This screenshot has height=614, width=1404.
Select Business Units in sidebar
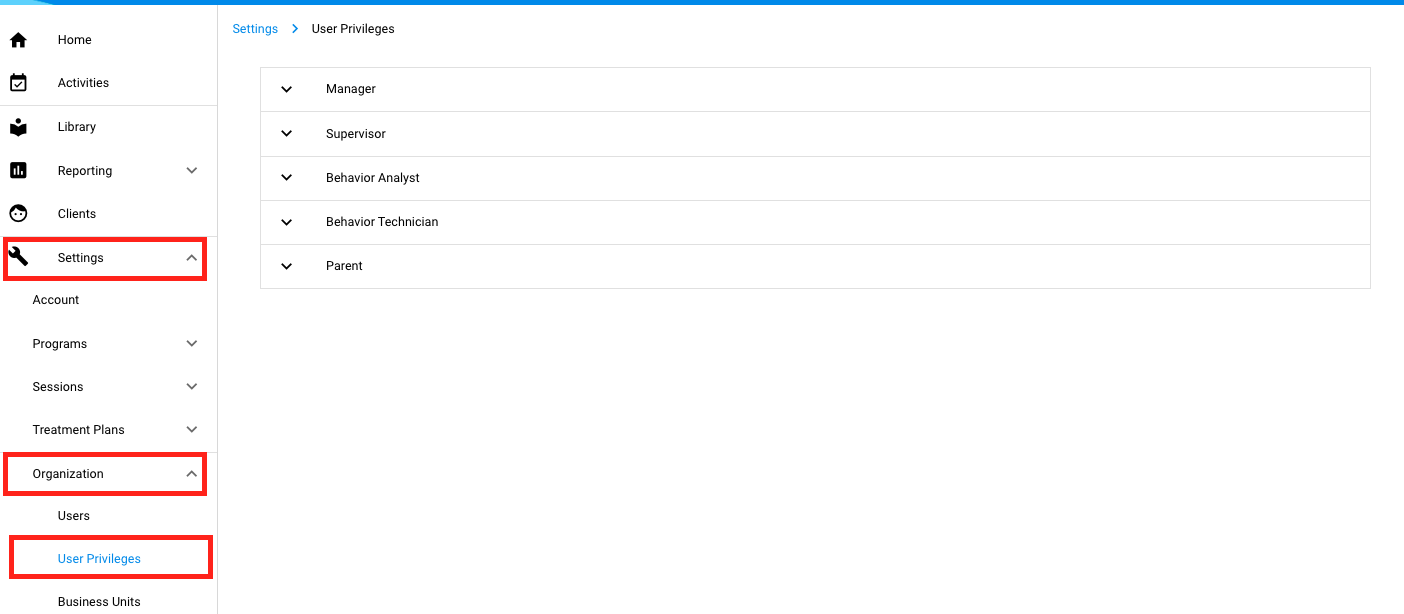tap(99, 602)
